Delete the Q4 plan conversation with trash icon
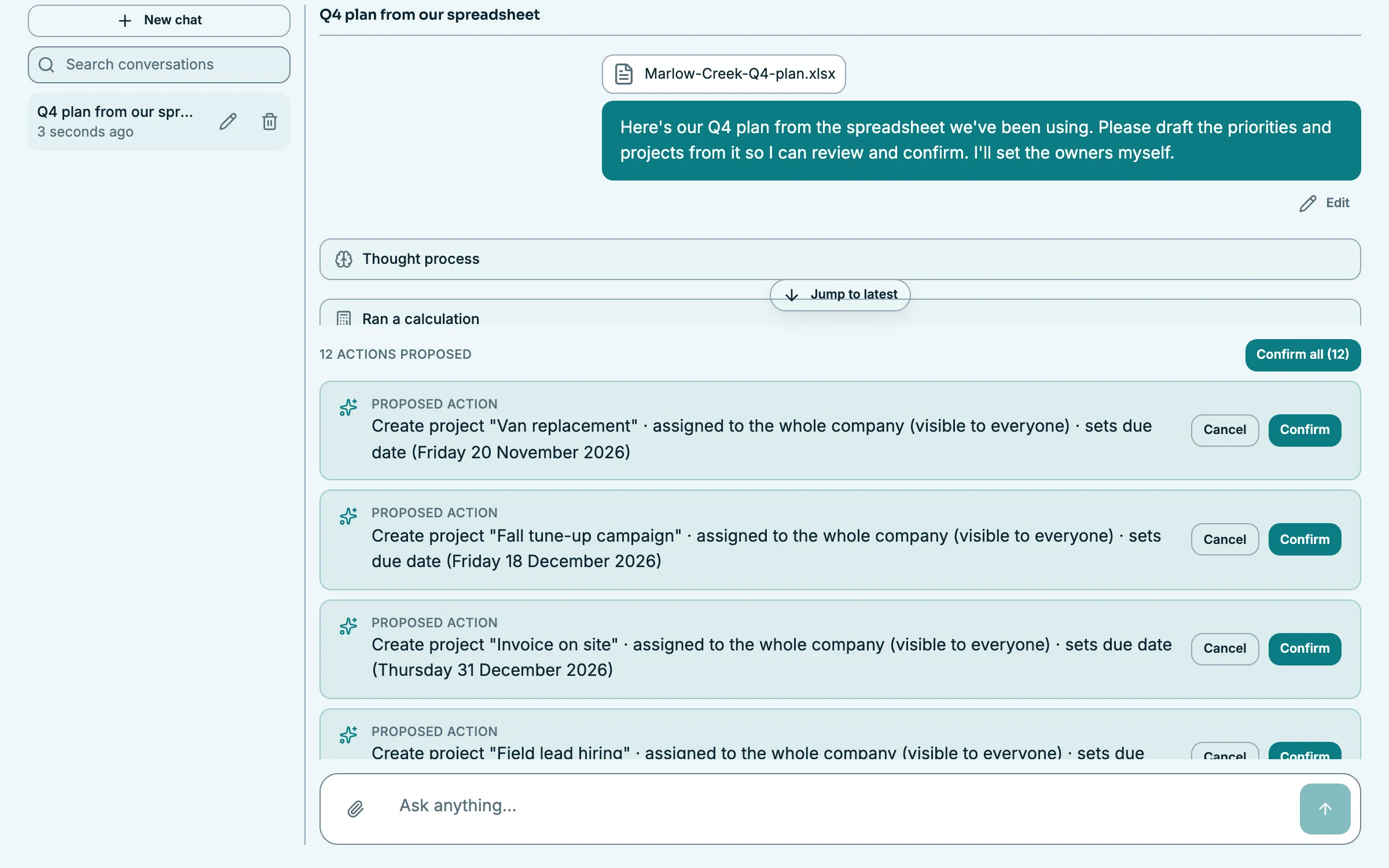This screenshot has height=868, width=1389. [x=270, y=122]
